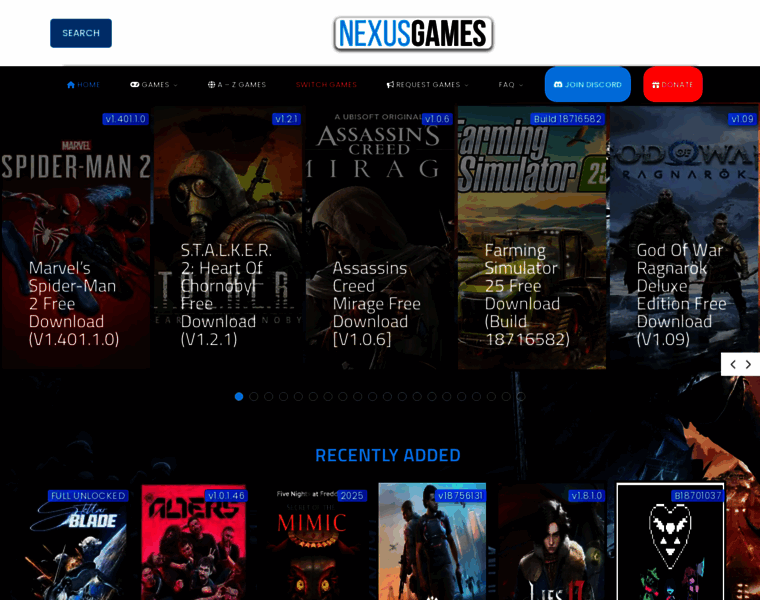Click the JOIN DISCORD button

(x=587, y=84)
